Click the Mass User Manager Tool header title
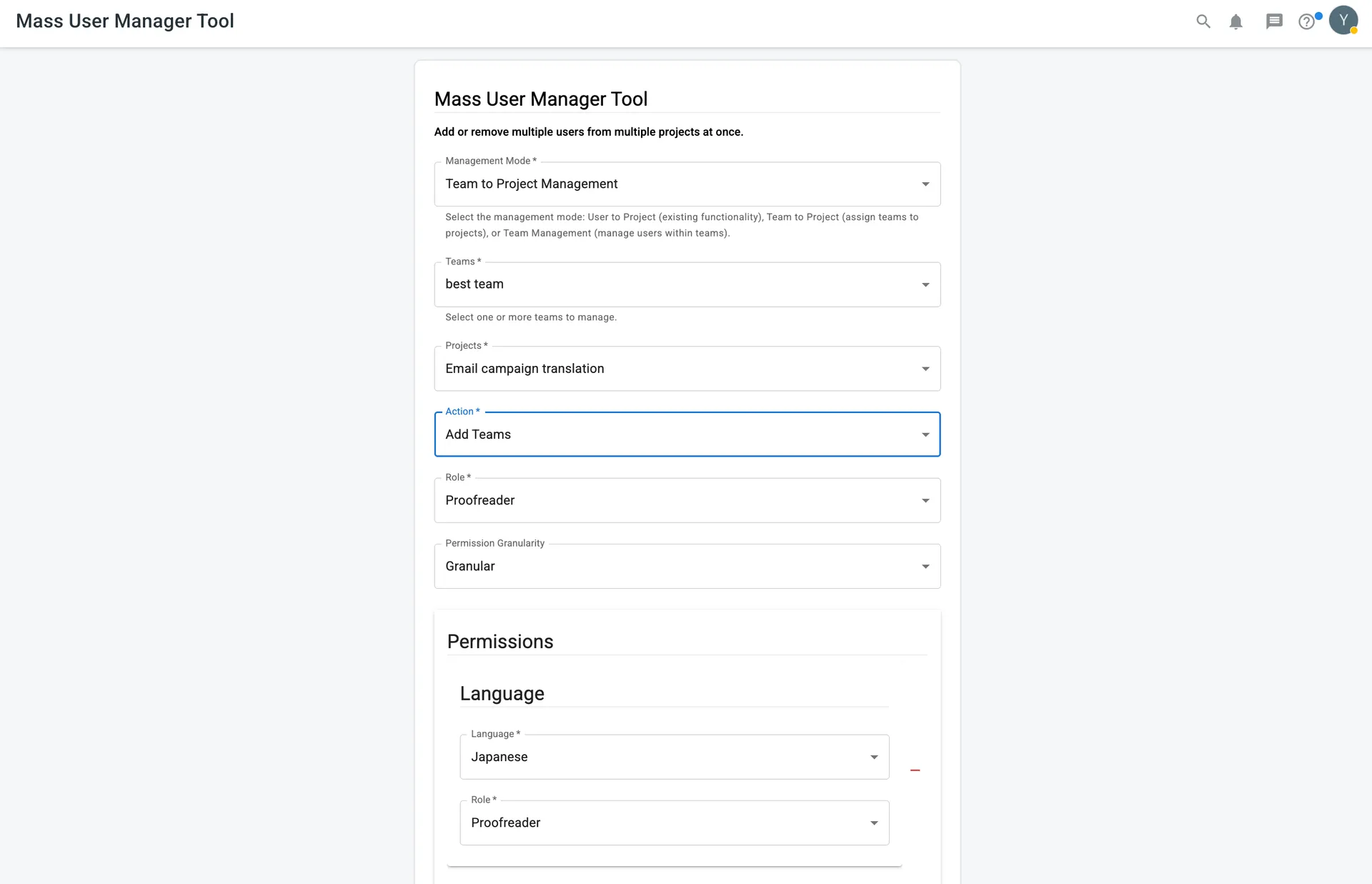Viewport: 1372px width, 884px height. 125,21
